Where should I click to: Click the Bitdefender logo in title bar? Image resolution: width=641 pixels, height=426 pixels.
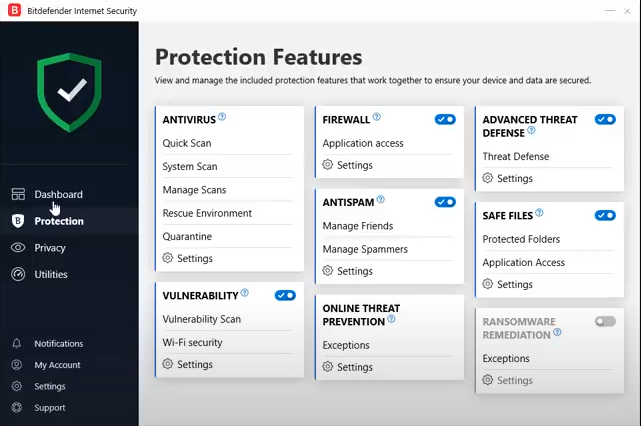[12, 11]
